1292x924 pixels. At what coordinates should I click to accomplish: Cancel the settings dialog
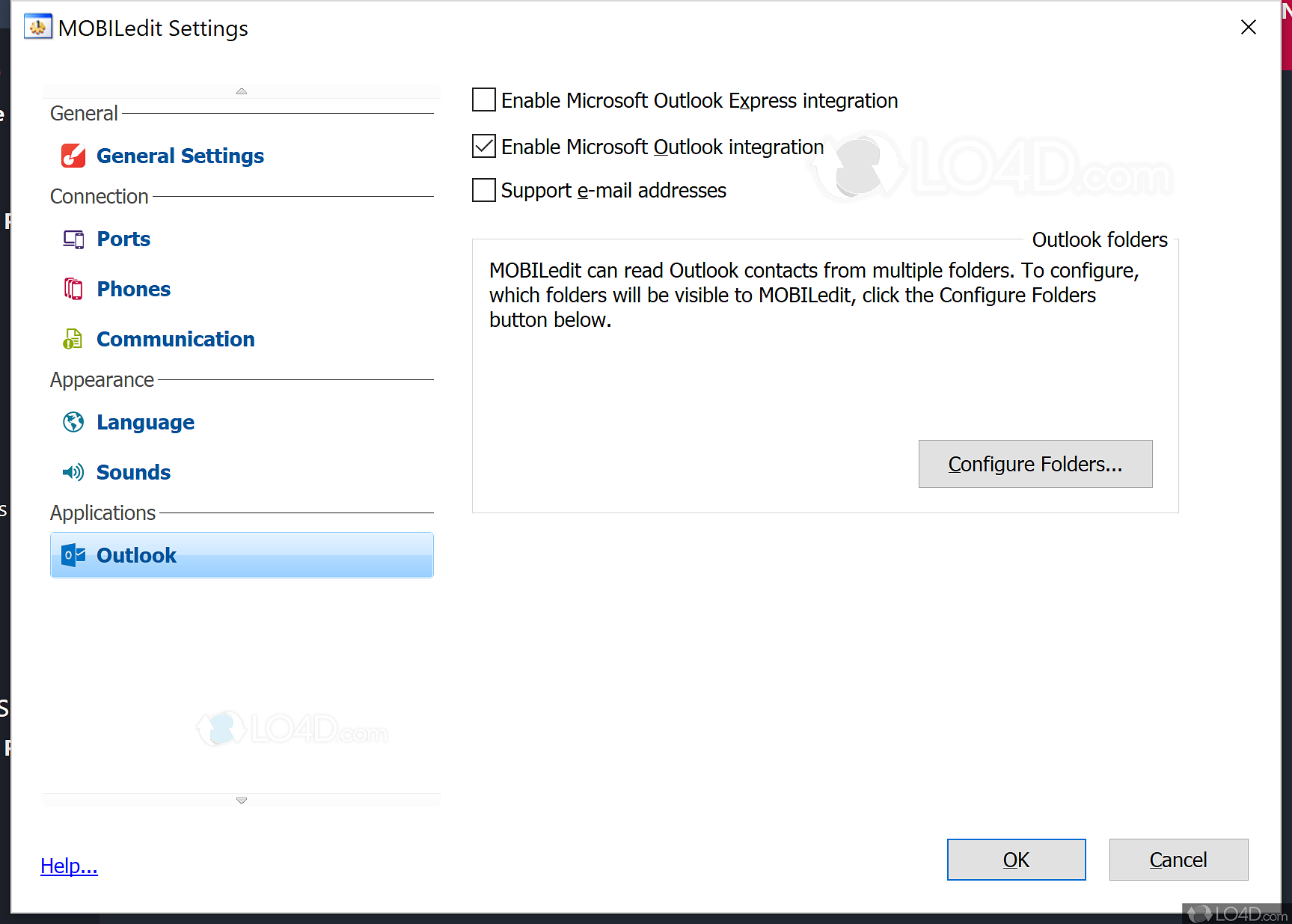click(1178, 860)
